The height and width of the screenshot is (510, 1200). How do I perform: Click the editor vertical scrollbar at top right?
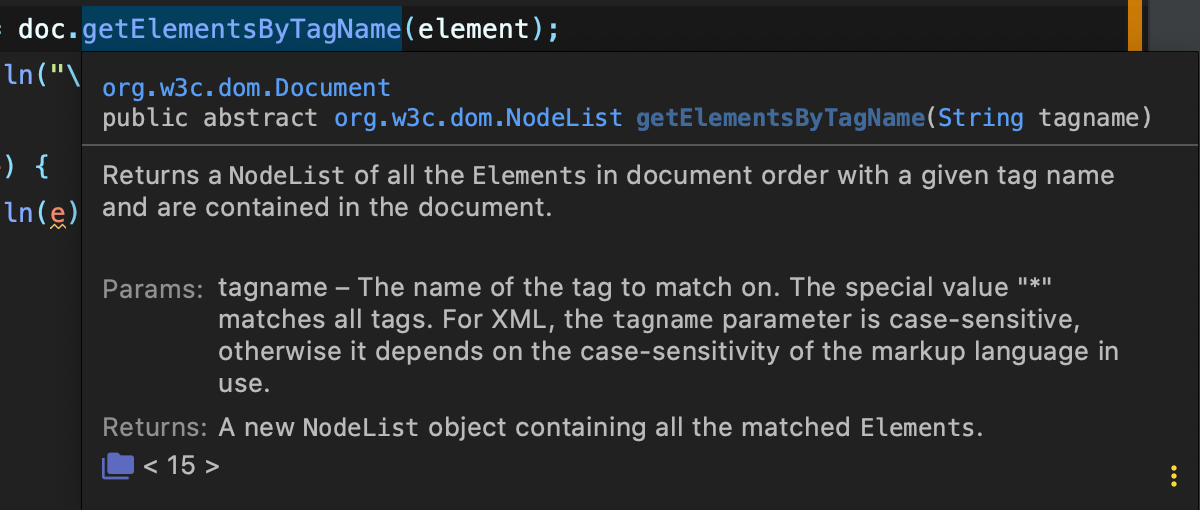(1174, 25)
